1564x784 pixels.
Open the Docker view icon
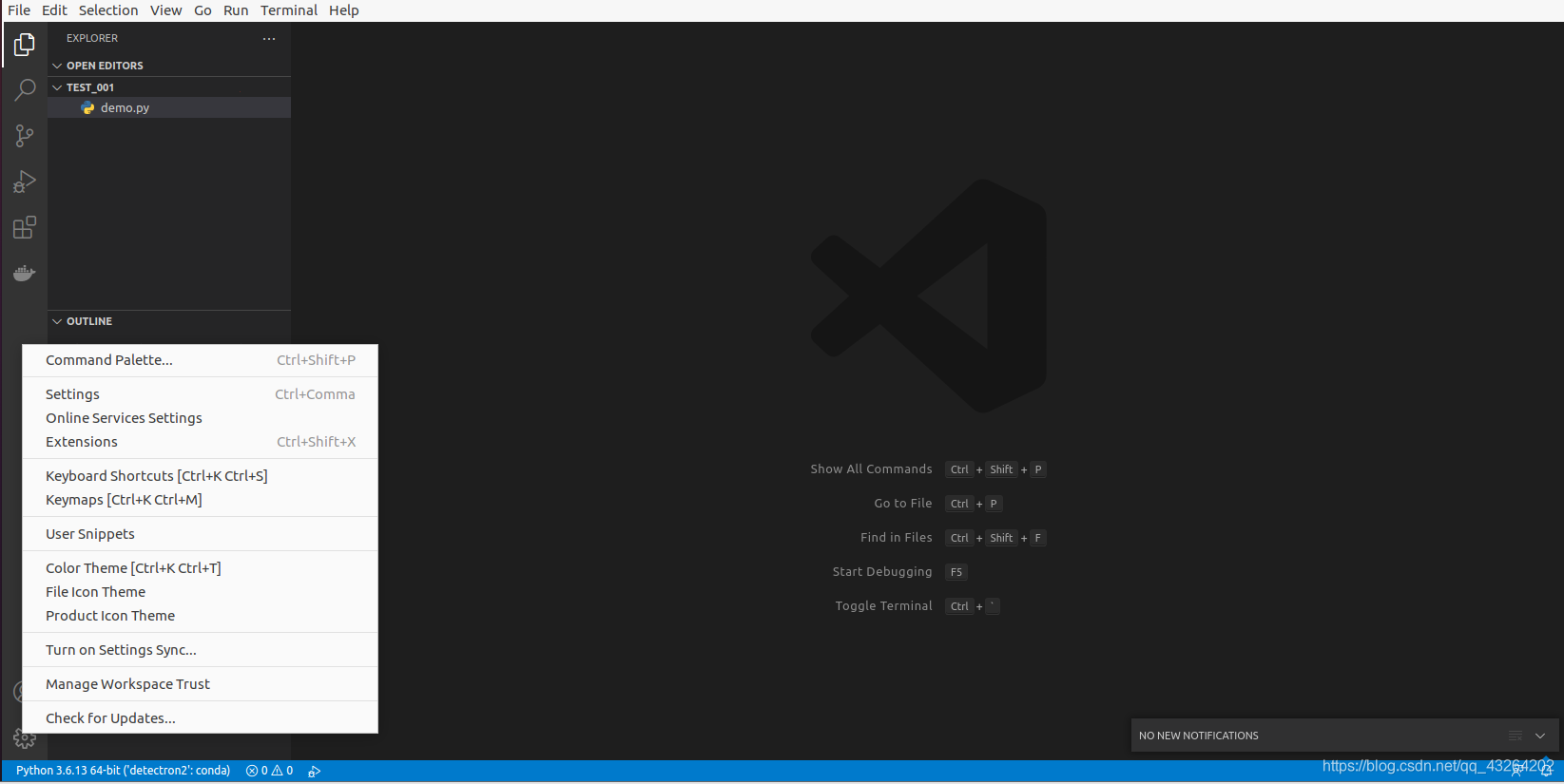coord(25,273)
